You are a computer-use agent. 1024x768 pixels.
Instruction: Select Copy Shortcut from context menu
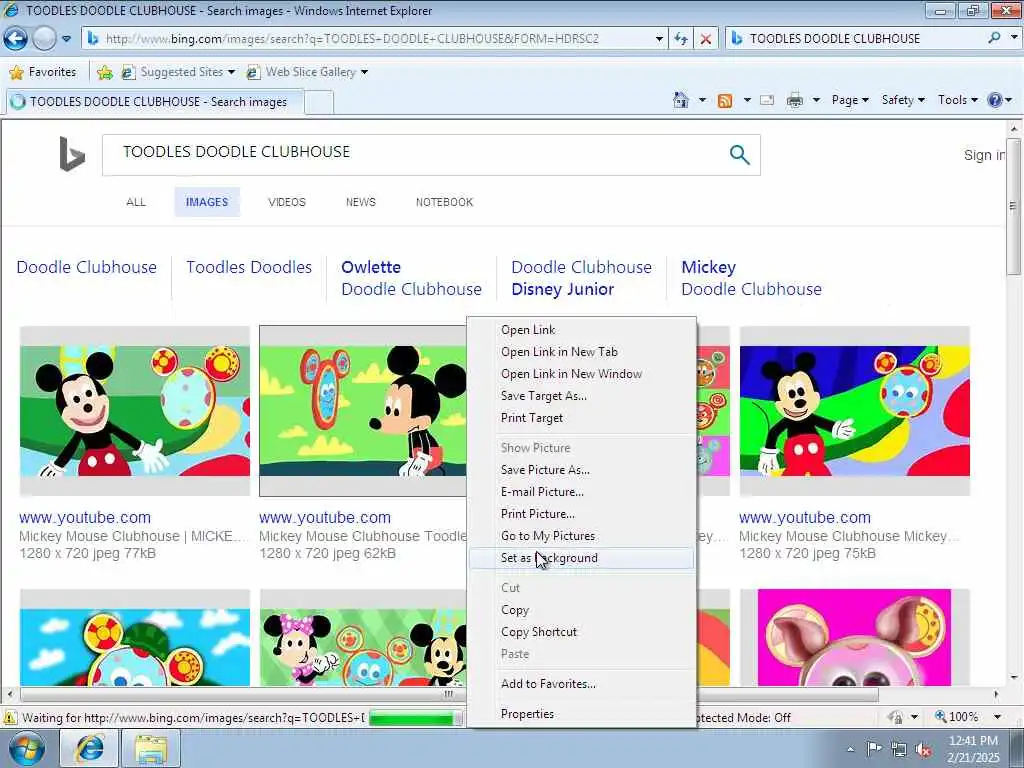tap(581, 632)
